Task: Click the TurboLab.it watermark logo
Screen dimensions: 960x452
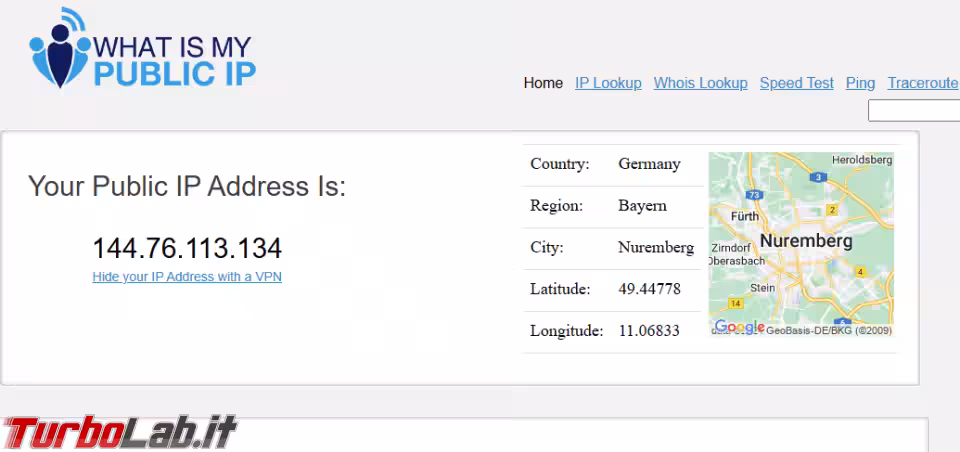Action: (x=120, y=433)
